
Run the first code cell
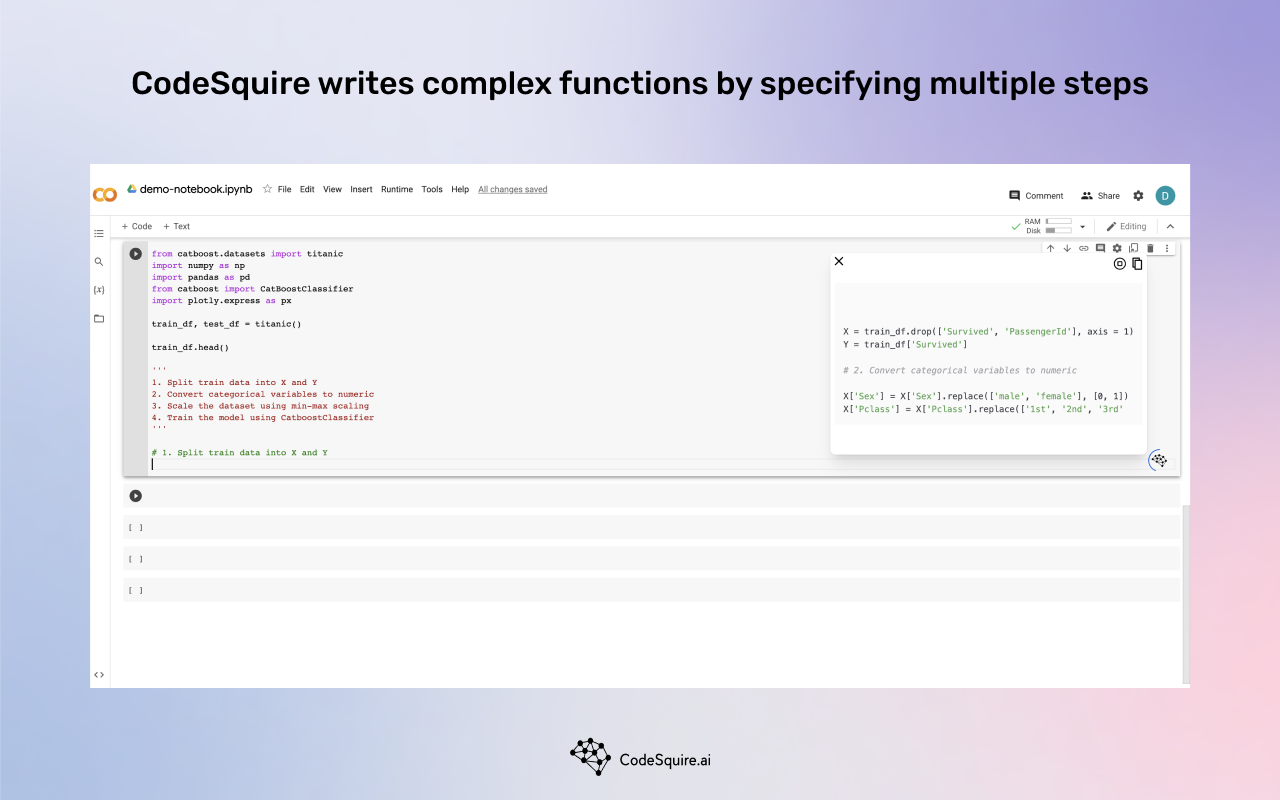coord(136,254)
